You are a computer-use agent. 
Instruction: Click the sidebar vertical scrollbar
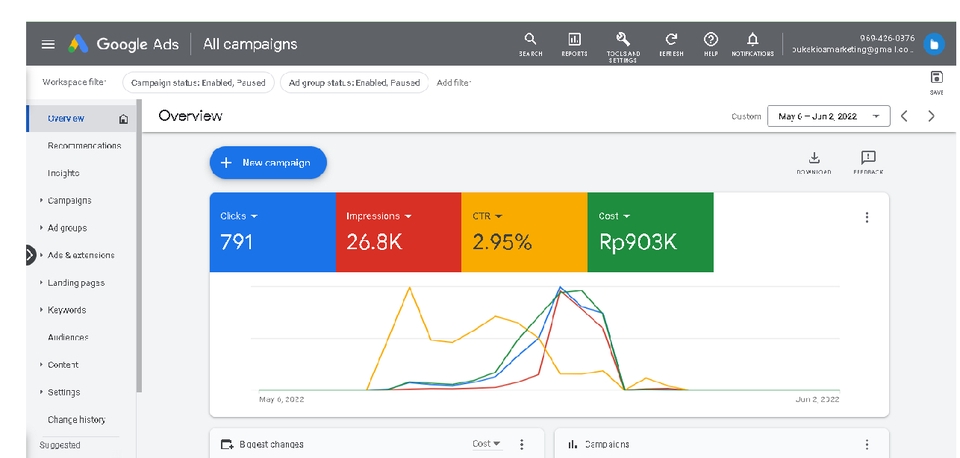point(140,245)
